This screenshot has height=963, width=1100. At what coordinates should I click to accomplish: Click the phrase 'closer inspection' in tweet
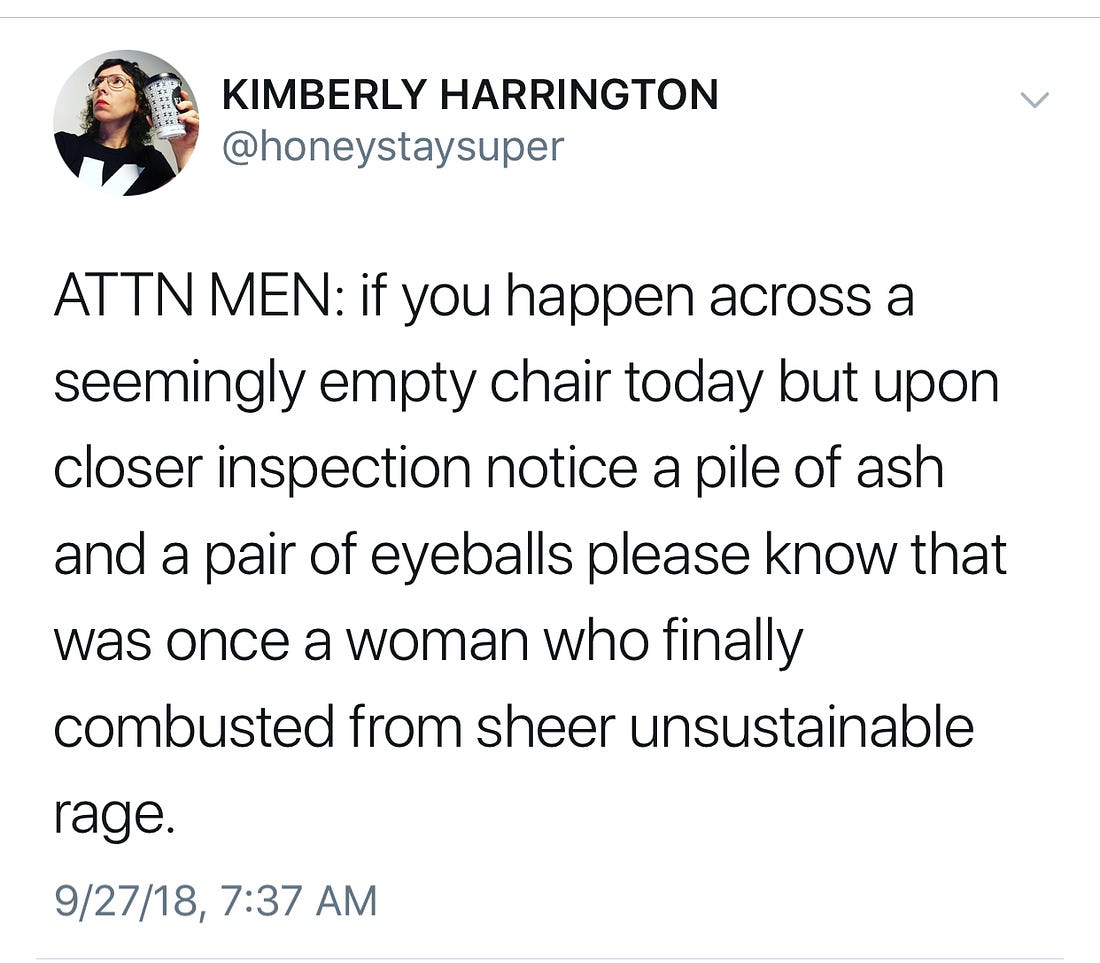pos(262,469)
